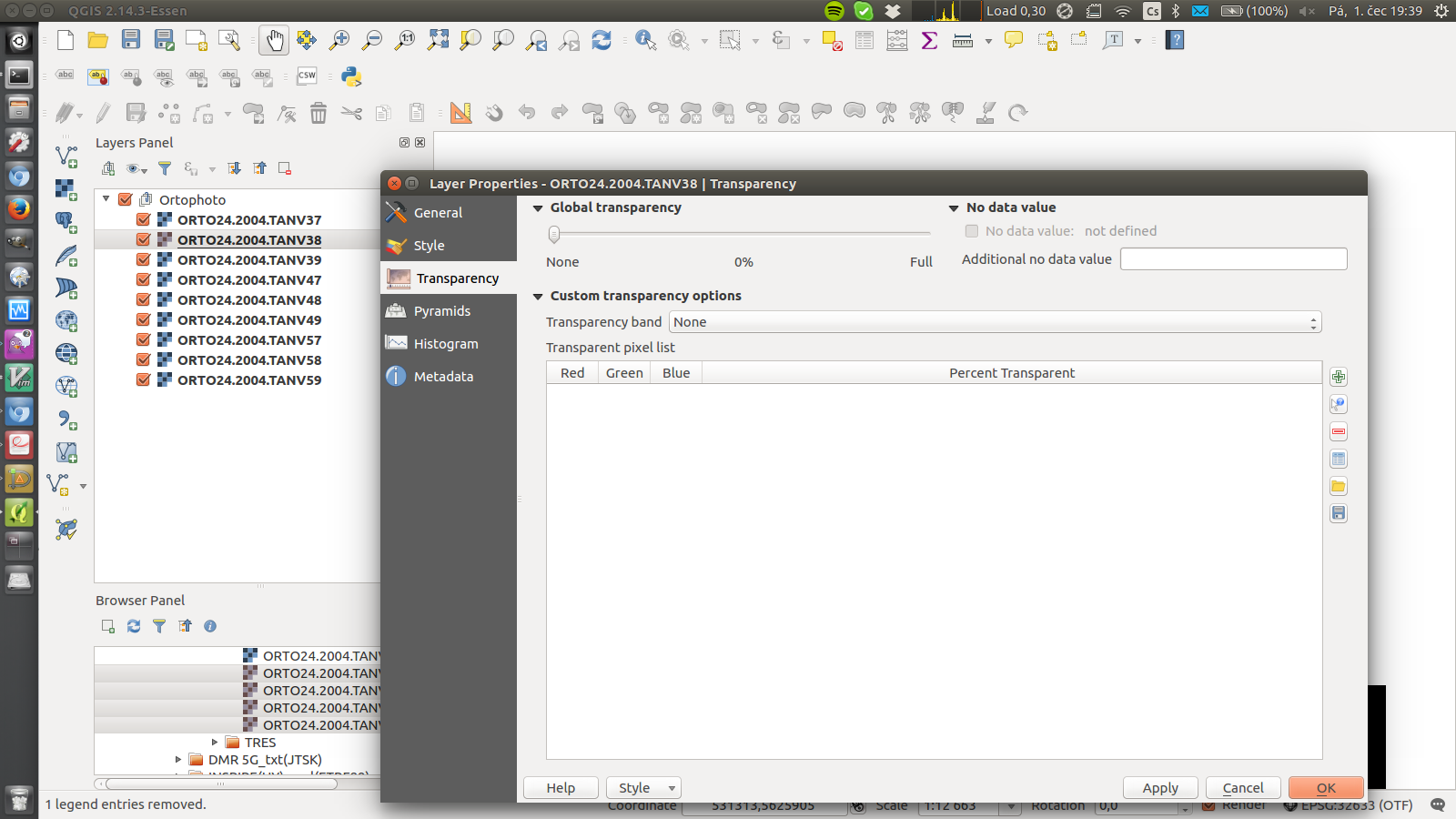This screenshot has width=1456, height=819.
Task: Click the Zoom In magnifier tool
Action: coord(339,40)
